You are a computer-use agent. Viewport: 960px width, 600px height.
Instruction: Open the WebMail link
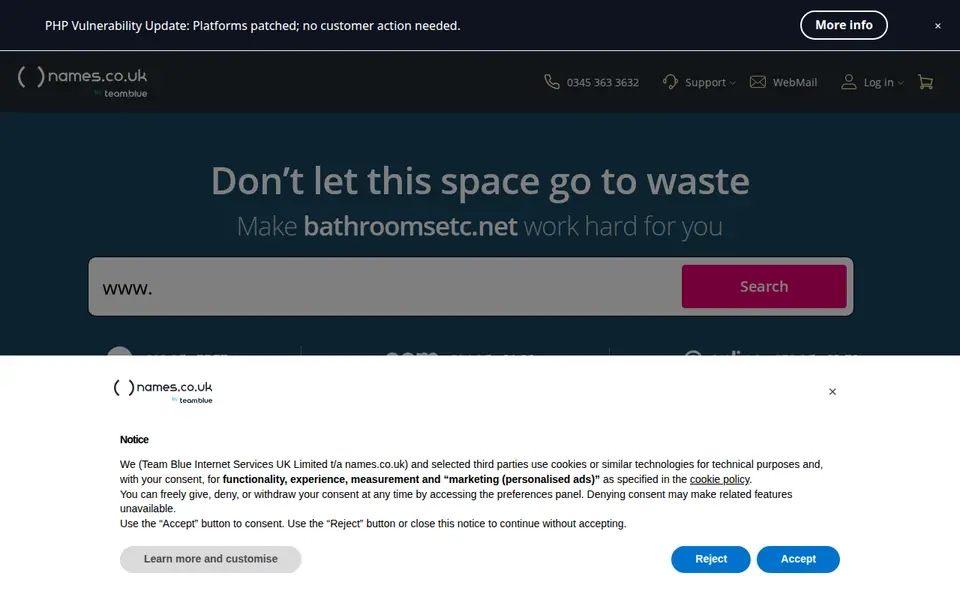(795, 83)
